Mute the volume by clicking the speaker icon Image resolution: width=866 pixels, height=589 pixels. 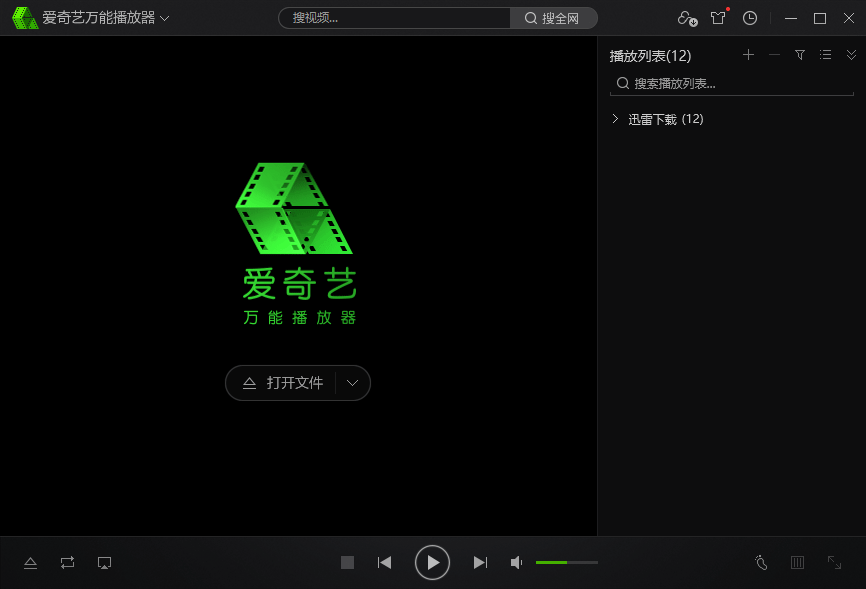point(515,562)
